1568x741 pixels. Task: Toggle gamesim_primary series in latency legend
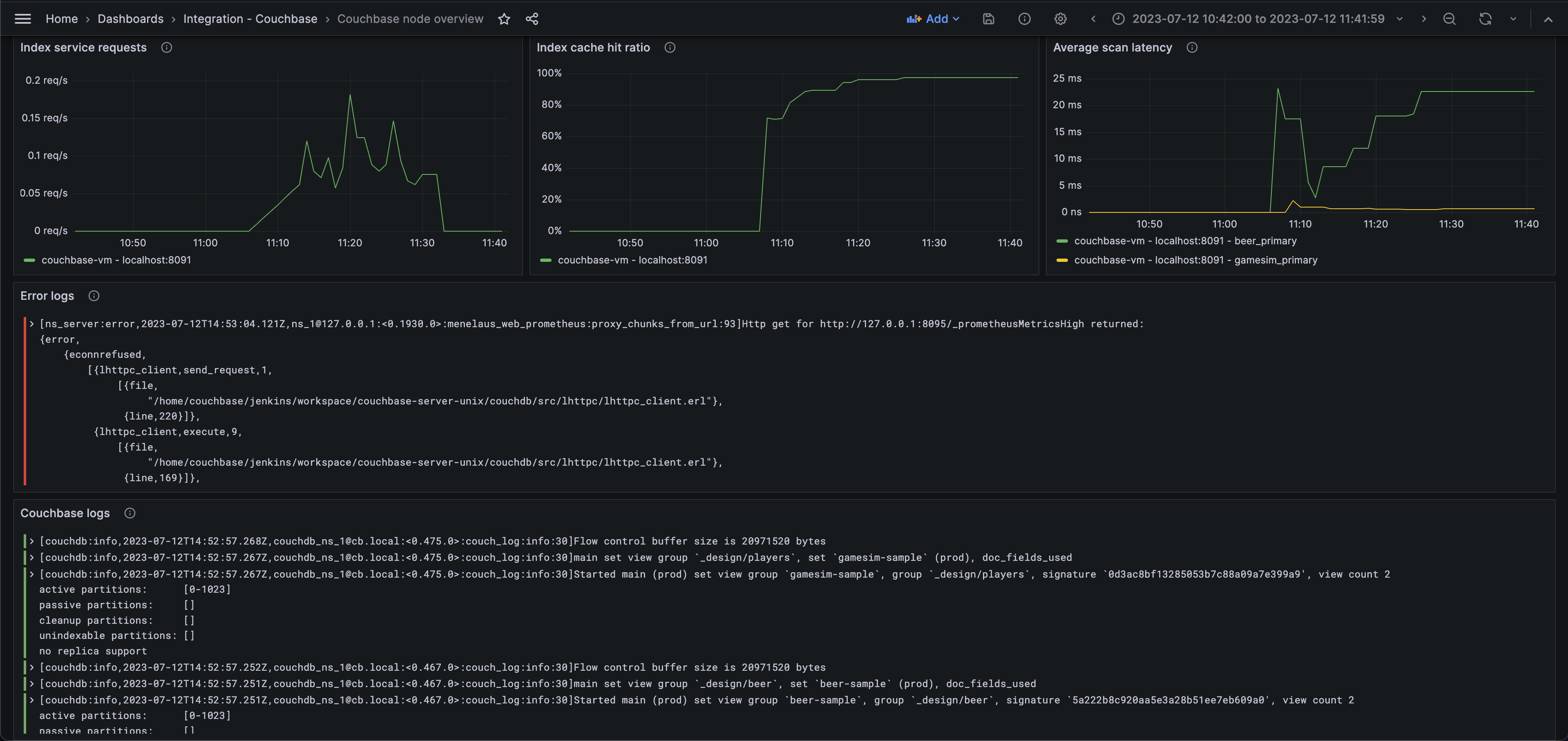(1195, 260)
